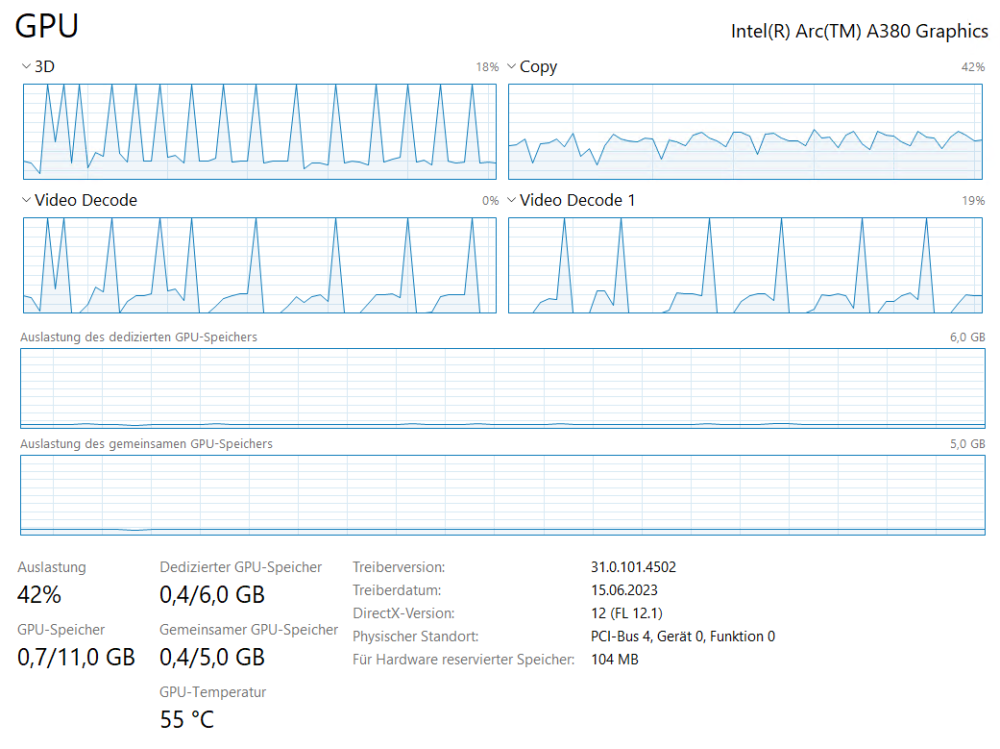
Task: Click the DirectX-Version label
Action: [404, 613]
